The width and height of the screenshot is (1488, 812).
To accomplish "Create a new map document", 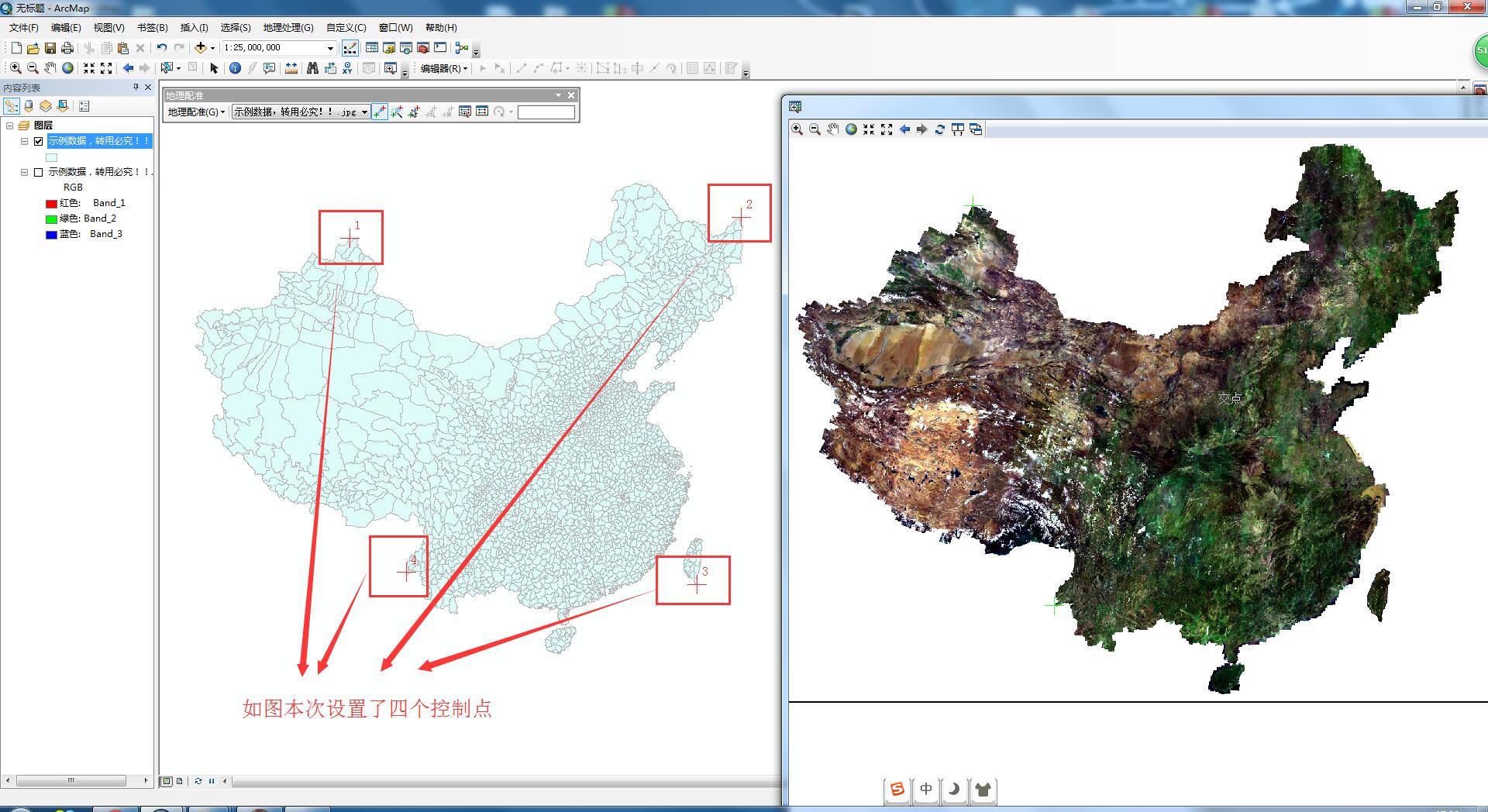I will 15,48.
